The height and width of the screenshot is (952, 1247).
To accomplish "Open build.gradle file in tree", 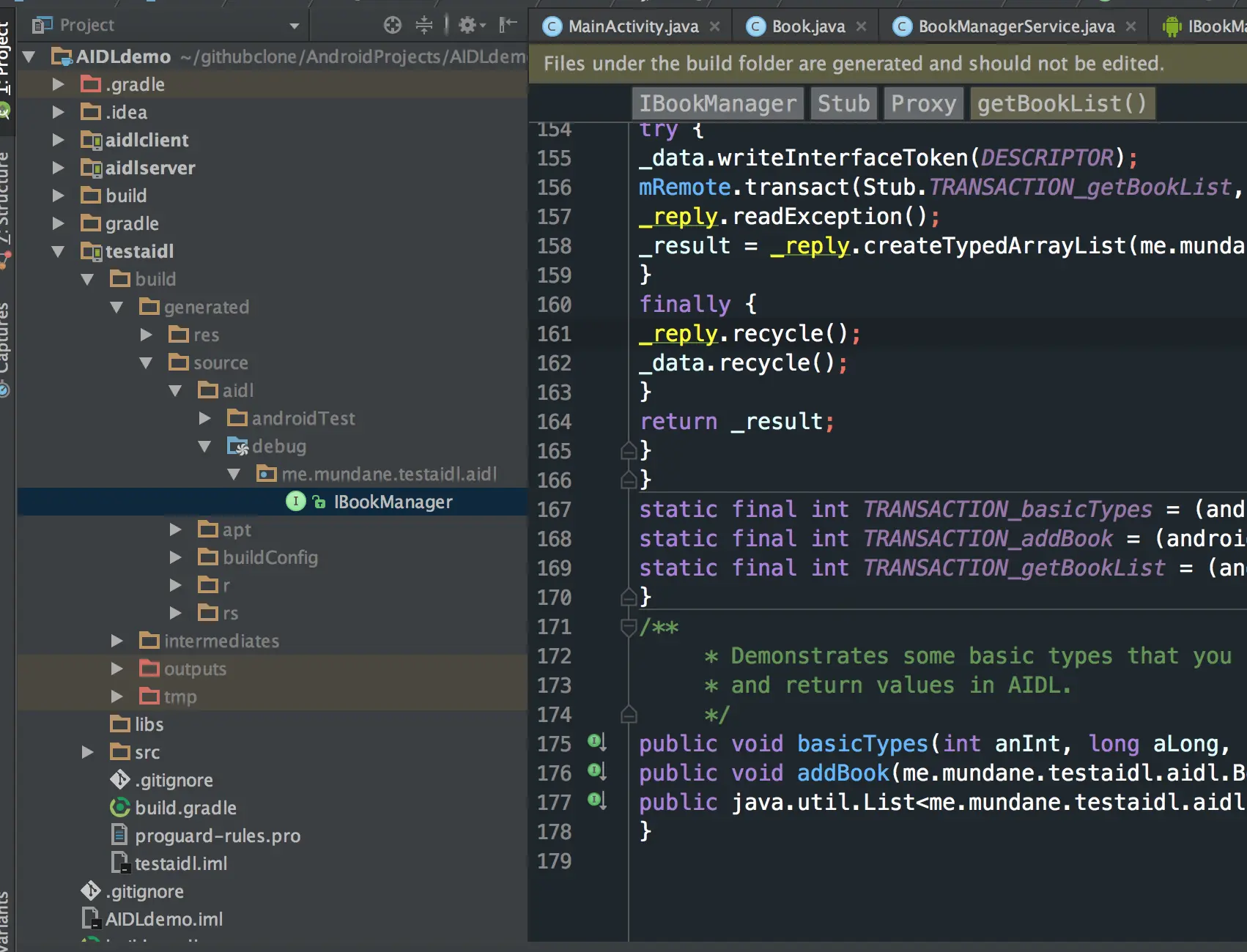I will click(x=185, y=808).
